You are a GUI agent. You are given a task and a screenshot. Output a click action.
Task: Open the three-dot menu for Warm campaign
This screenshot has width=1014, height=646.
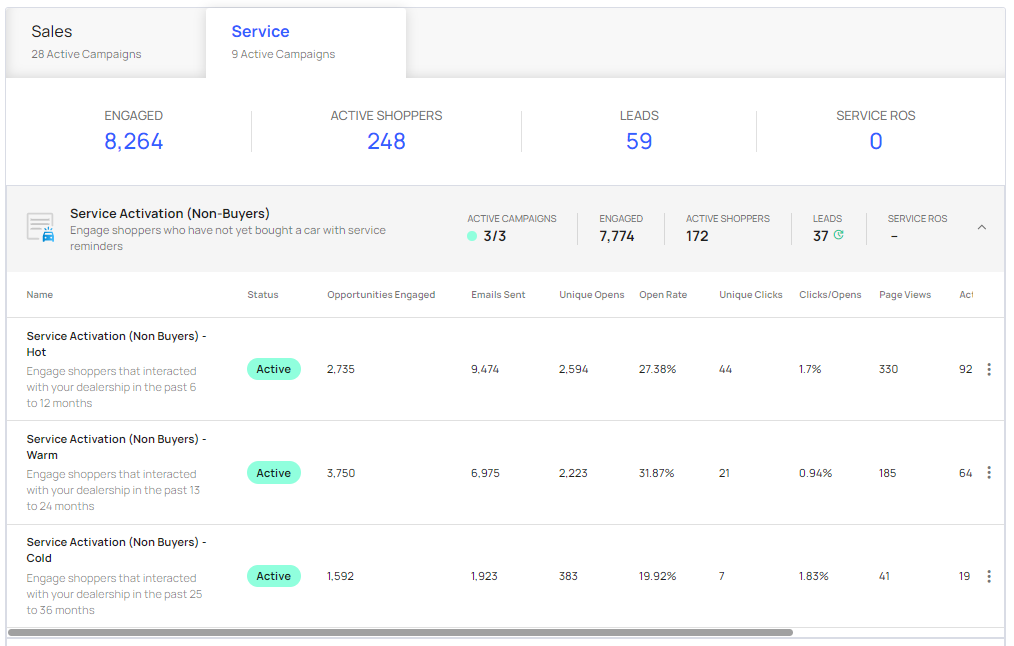coord(989,473)
